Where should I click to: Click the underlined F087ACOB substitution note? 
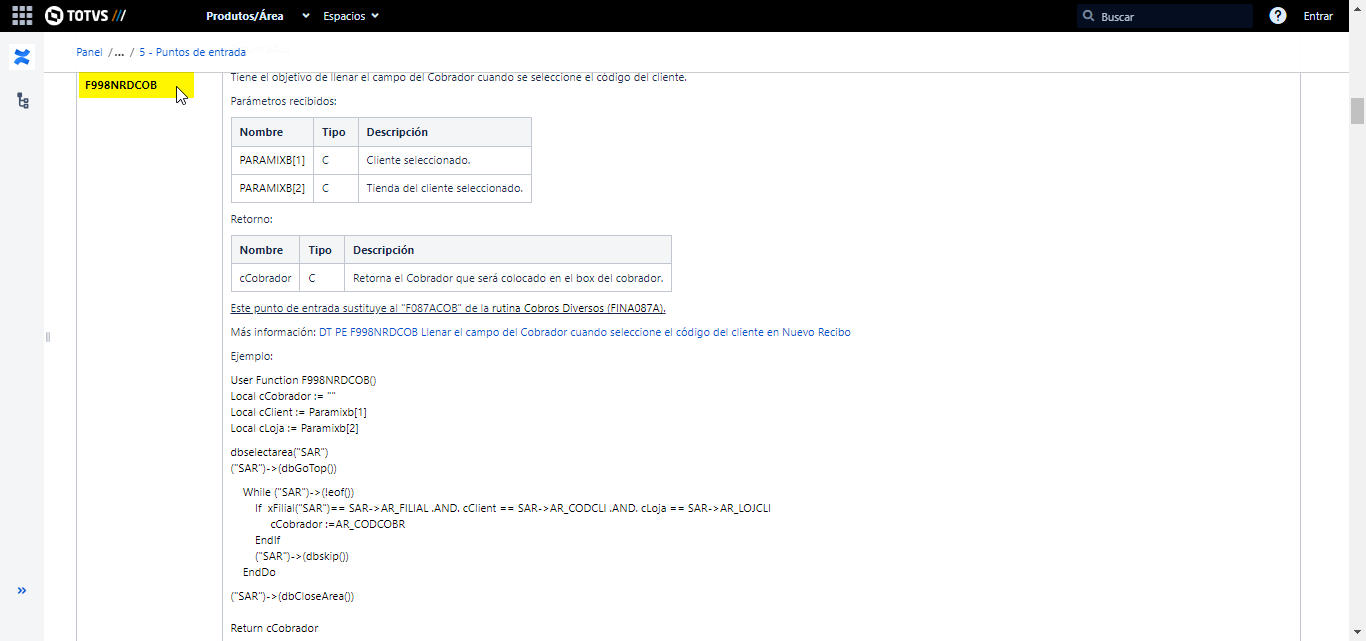pyautogui.click(x=448, y=308)
